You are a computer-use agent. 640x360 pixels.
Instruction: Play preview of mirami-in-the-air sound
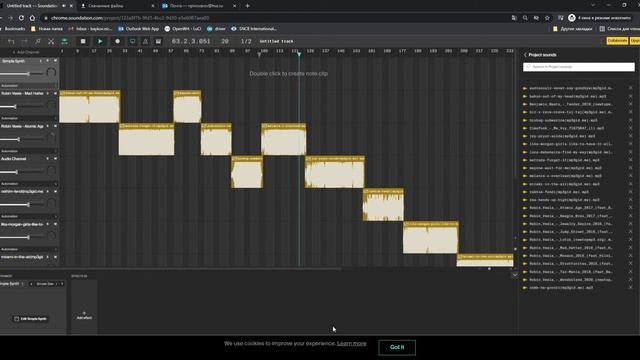525,184
